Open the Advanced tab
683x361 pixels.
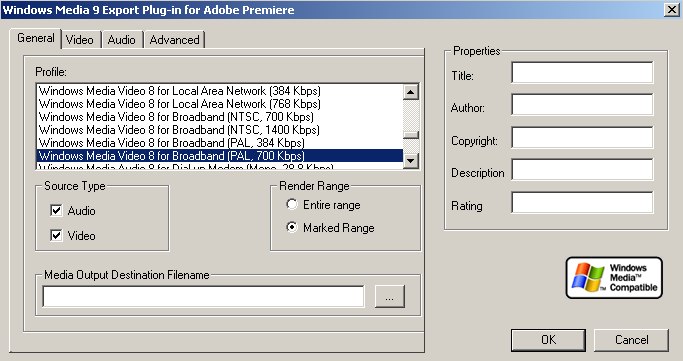(x=174, y=40)
